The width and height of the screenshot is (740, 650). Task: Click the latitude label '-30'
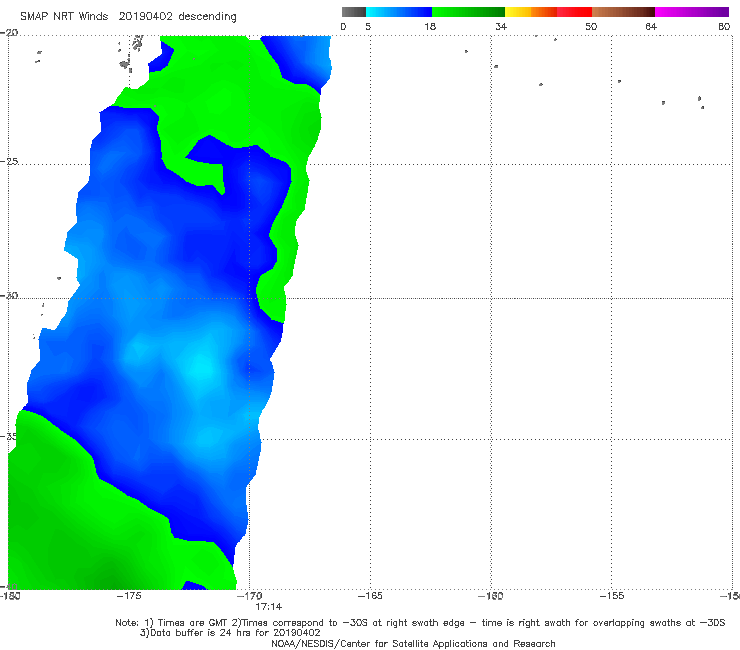(9, 295)
